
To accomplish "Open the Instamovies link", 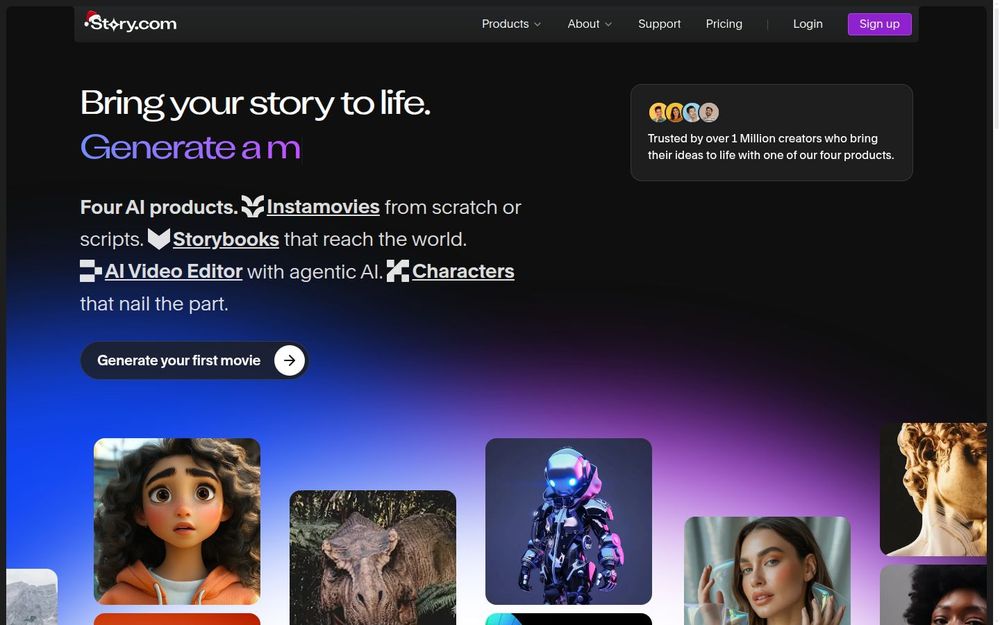I will pyautogui.click(x=323, y=207).
